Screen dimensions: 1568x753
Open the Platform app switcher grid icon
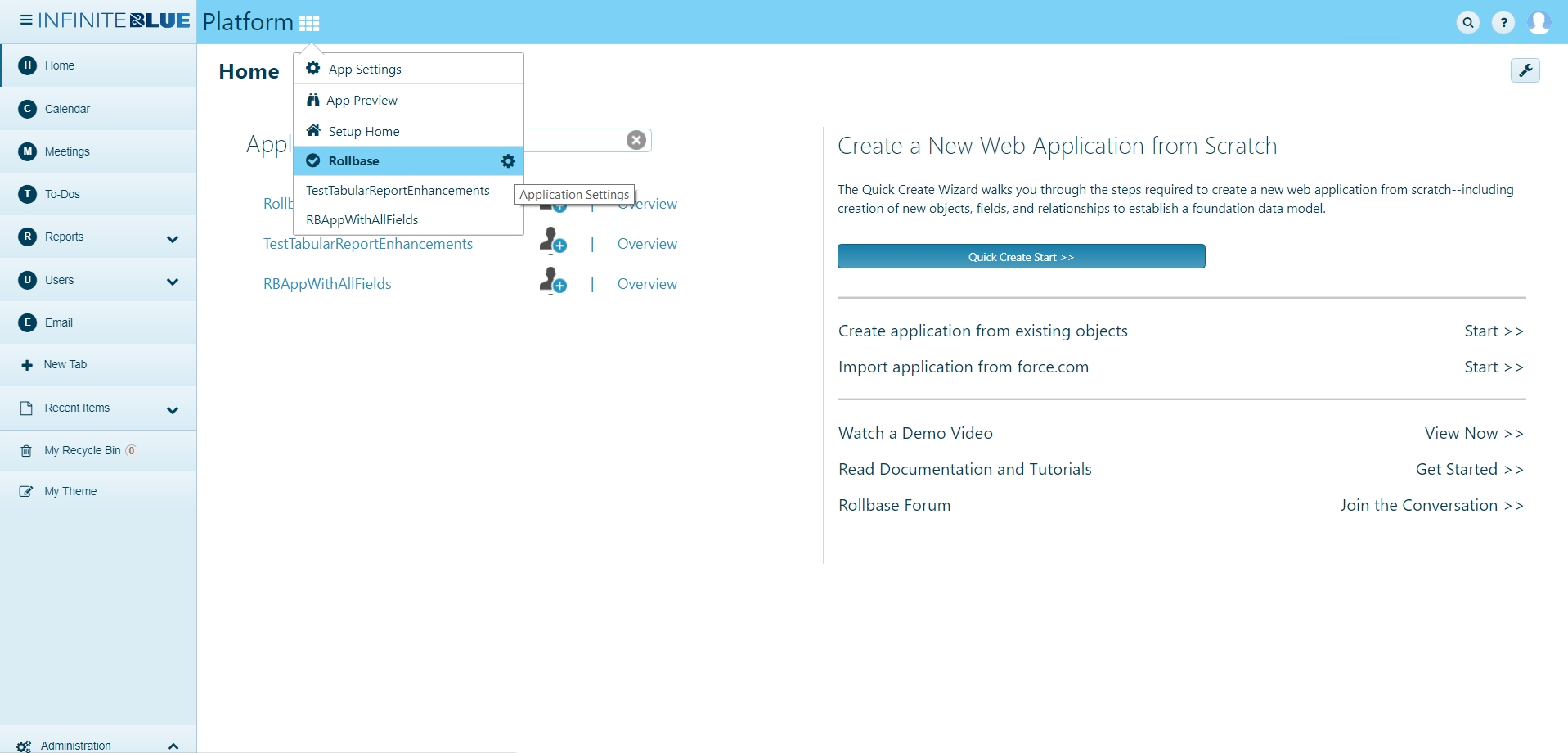309,23
